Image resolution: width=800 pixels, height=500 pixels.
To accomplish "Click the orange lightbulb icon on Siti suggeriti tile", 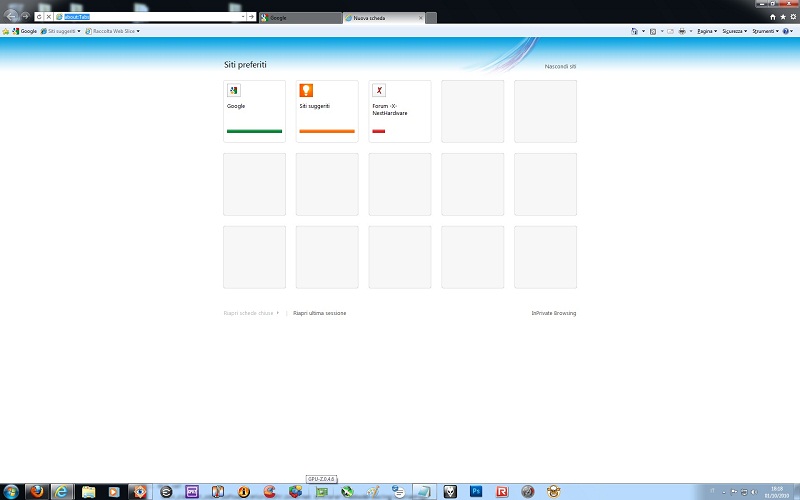I will [x=306, y=91].
